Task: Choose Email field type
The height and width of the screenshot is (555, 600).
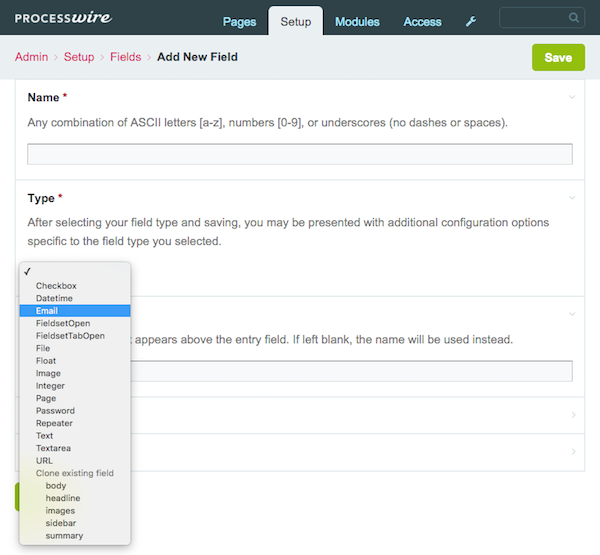Action: click(x=75, y=311)
